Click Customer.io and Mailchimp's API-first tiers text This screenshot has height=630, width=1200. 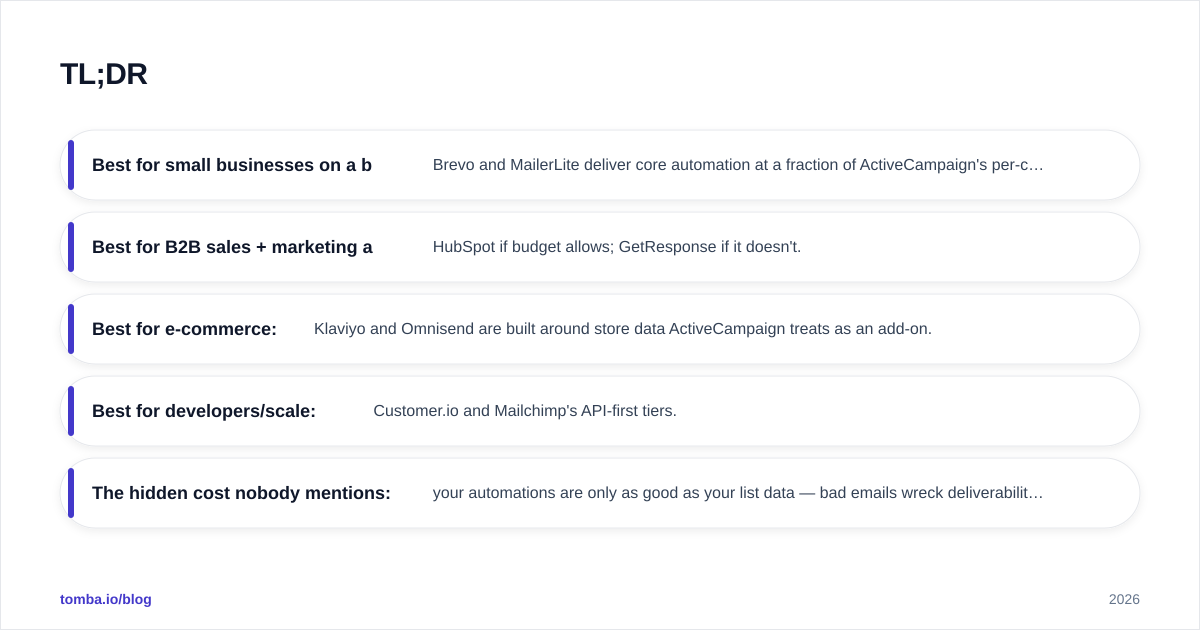tap(525, 411)
